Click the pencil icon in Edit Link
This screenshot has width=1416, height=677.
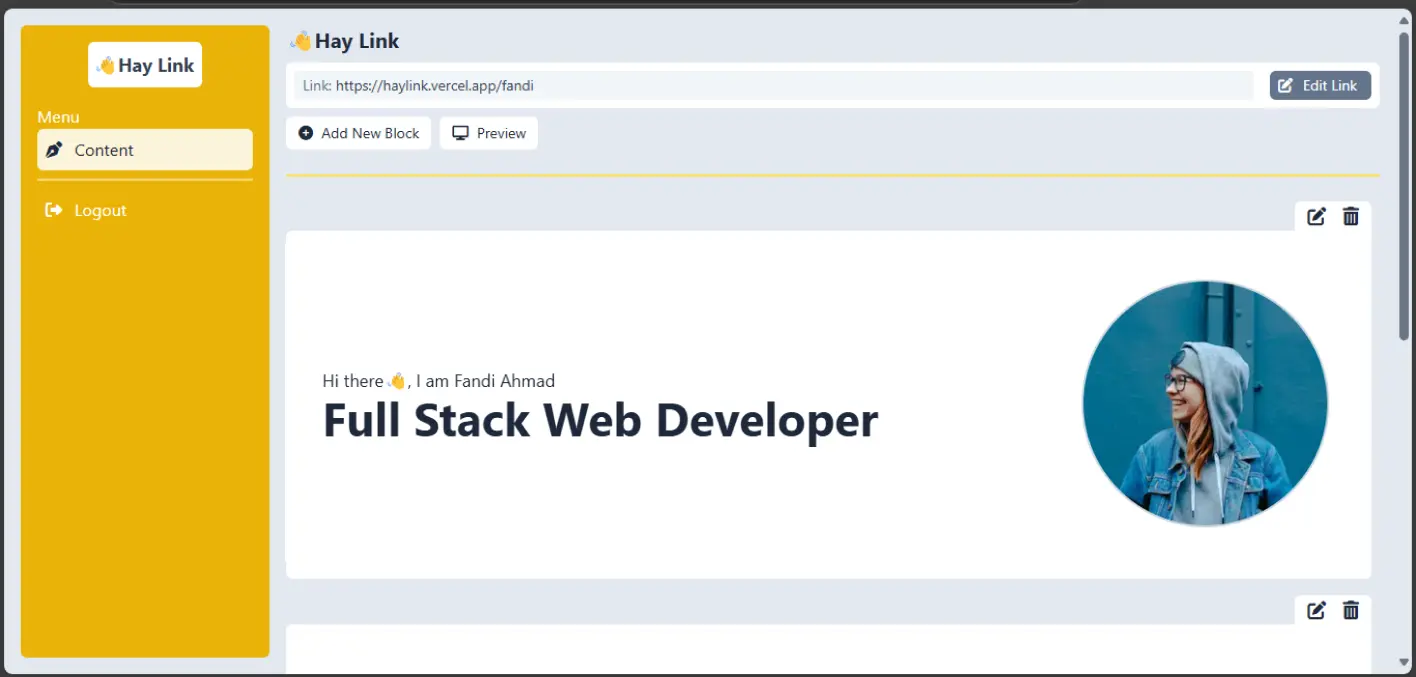[x=1286, y=86]
